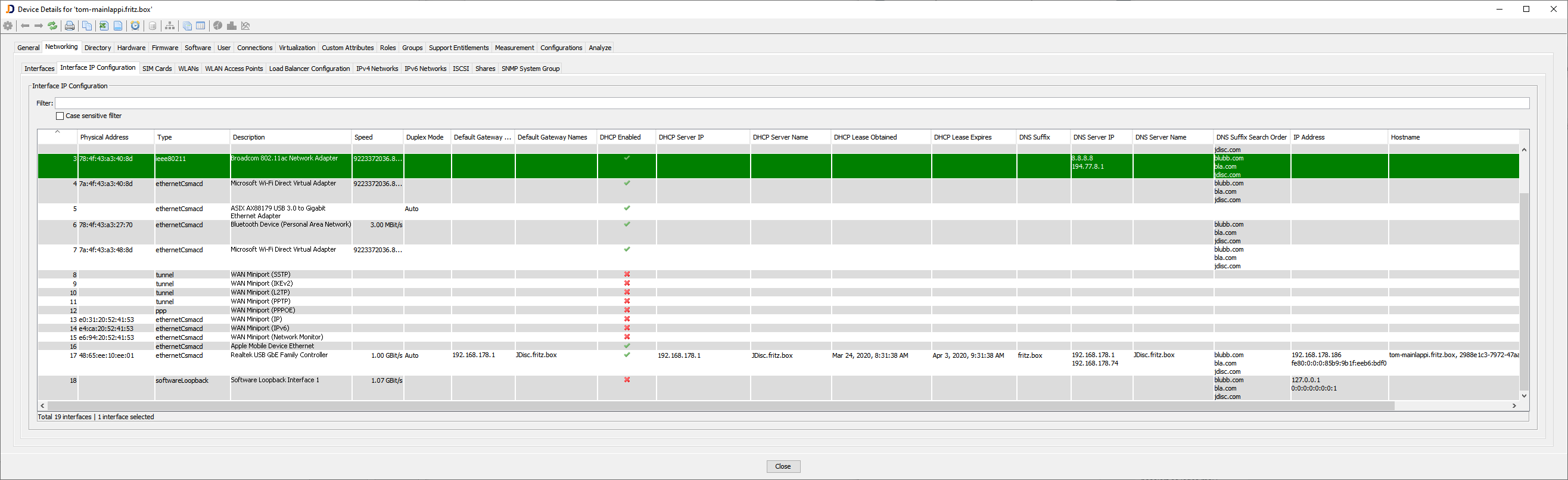Screen dimensions: 1568x480
Task: Go forward with the right arrow icon
Action: tap(38, 26)
